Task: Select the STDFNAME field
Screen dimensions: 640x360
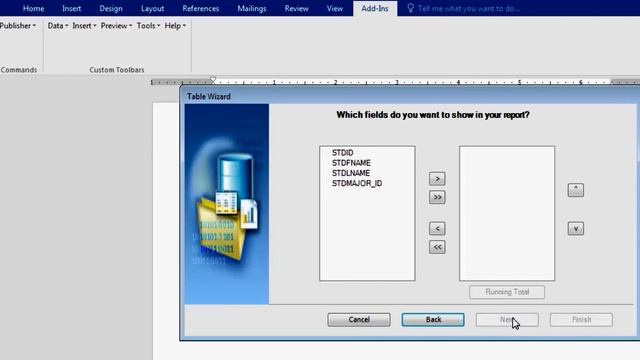Action: point(351,163)
